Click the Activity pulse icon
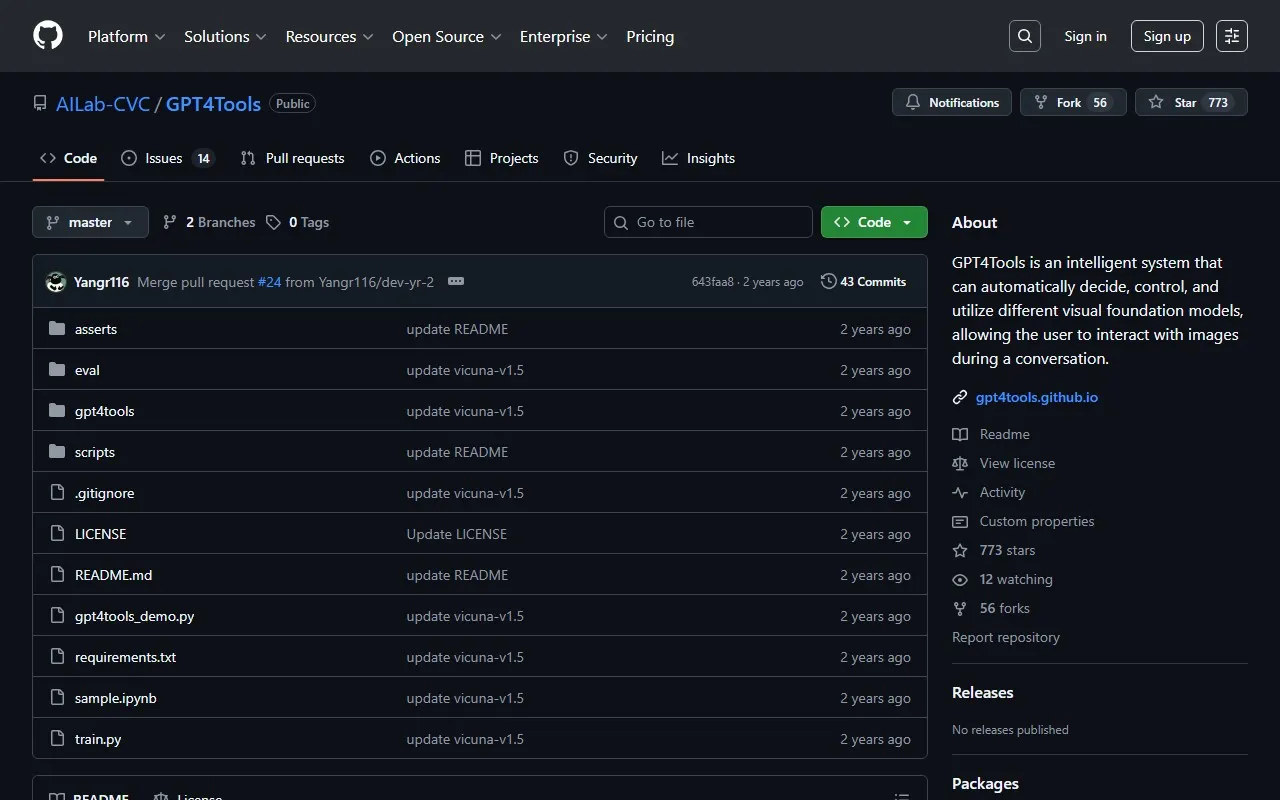Image resolution: width=1280 pixels, height=800 pixels. click(x=960, y=492)
